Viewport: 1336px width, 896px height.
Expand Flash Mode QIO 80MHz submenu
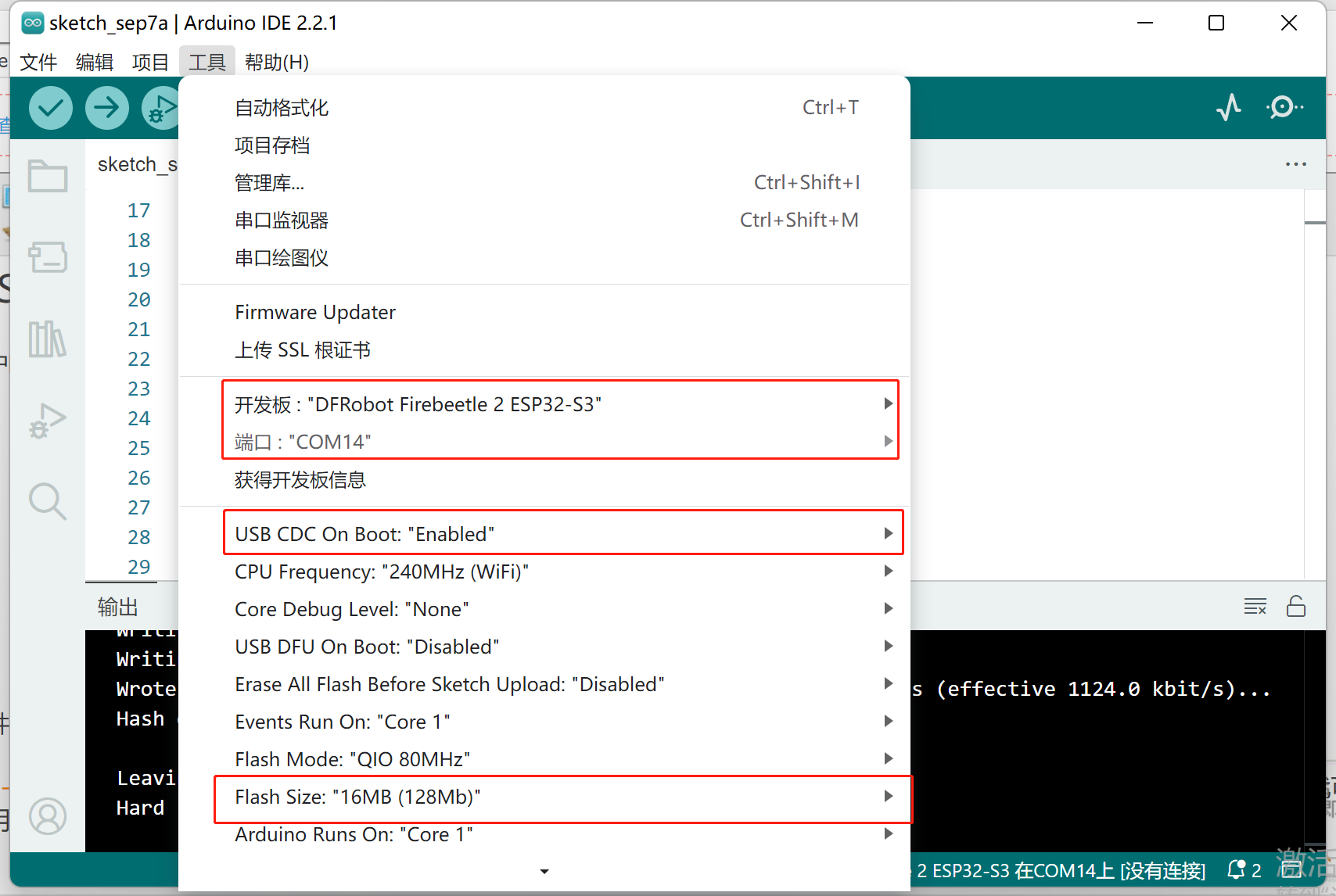(x=544, y=759)
